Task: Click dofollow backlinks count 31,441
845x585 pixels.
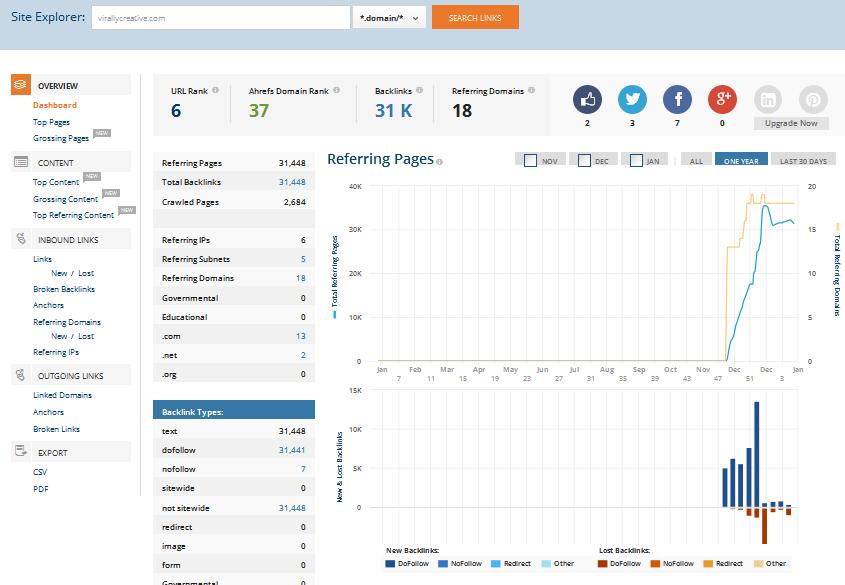Action: 292,450
